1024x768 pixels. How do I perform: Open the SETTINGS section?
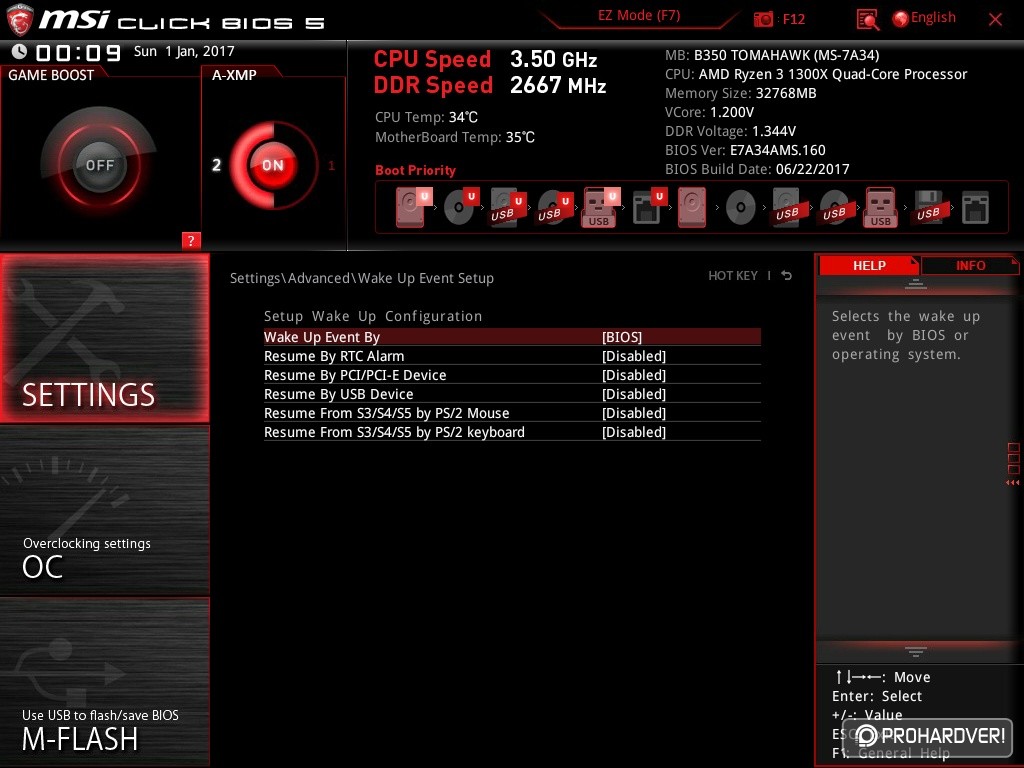pyautogui.click(x=104, y=338)
